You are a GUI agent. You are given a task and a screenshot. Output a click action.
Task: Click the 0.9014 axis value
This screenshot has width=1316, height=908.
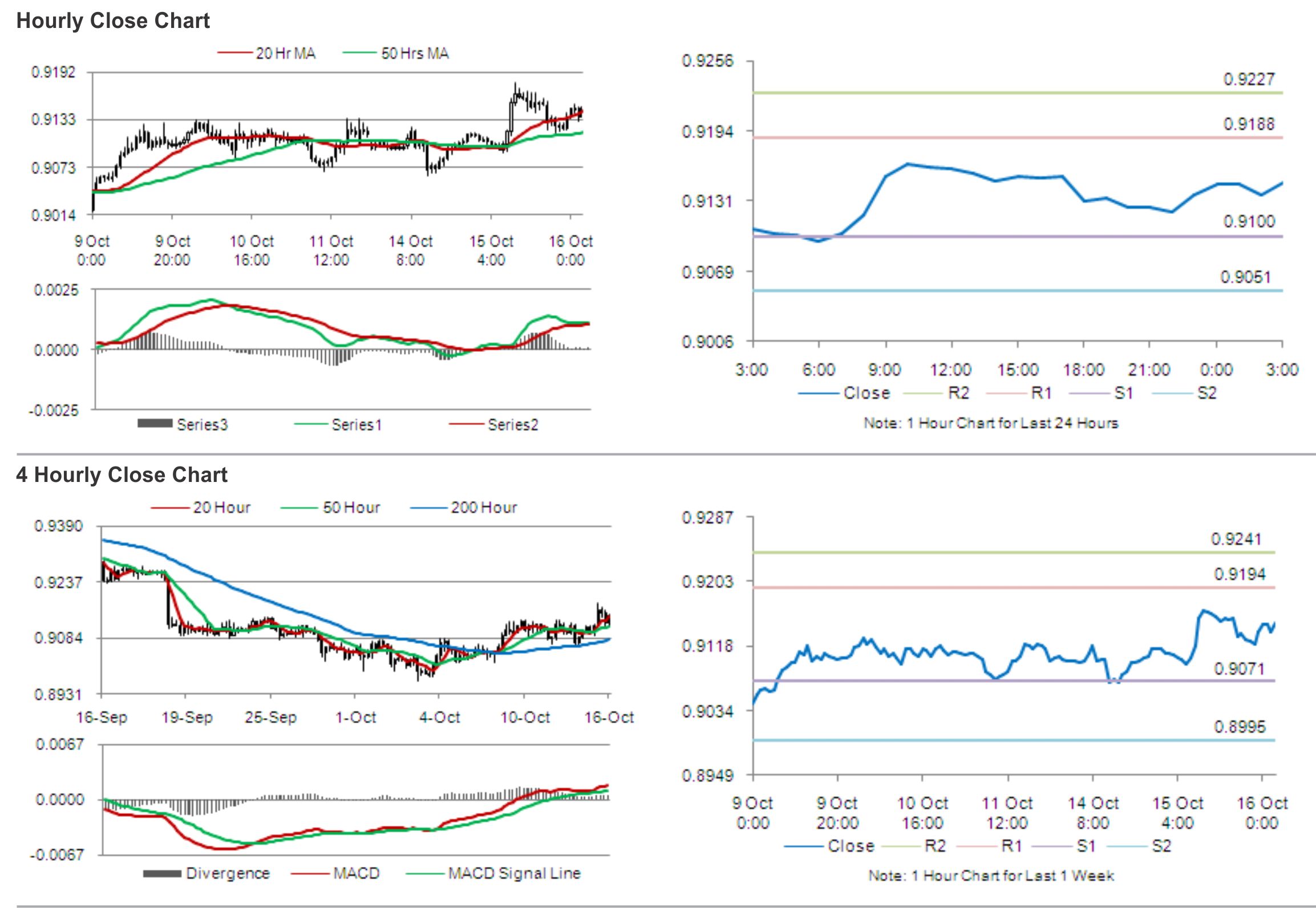coord(53,215)
